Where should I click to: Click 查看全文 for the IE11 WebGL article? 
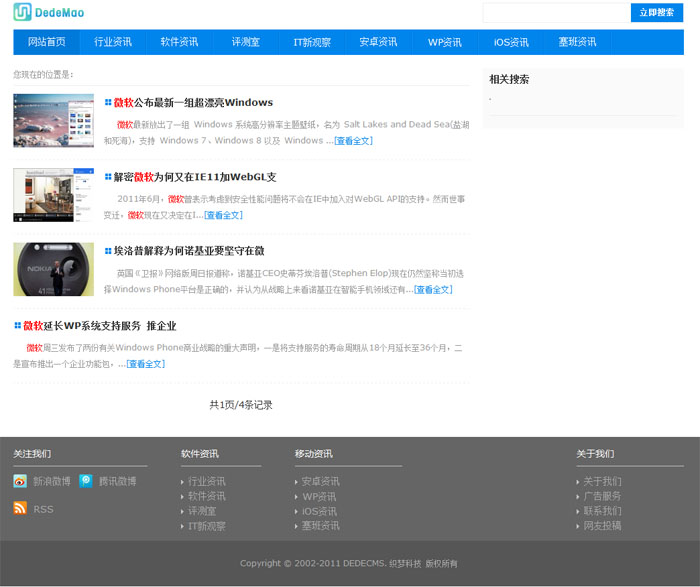coord(223,215)
